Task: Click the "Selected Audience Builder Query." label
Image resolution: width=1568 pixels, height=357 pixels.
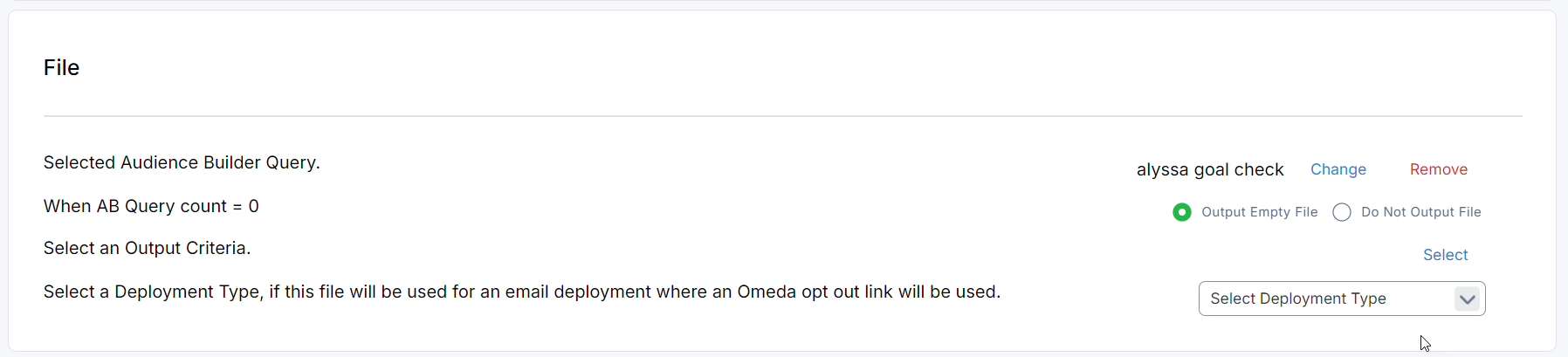Action: coord(182,163)
